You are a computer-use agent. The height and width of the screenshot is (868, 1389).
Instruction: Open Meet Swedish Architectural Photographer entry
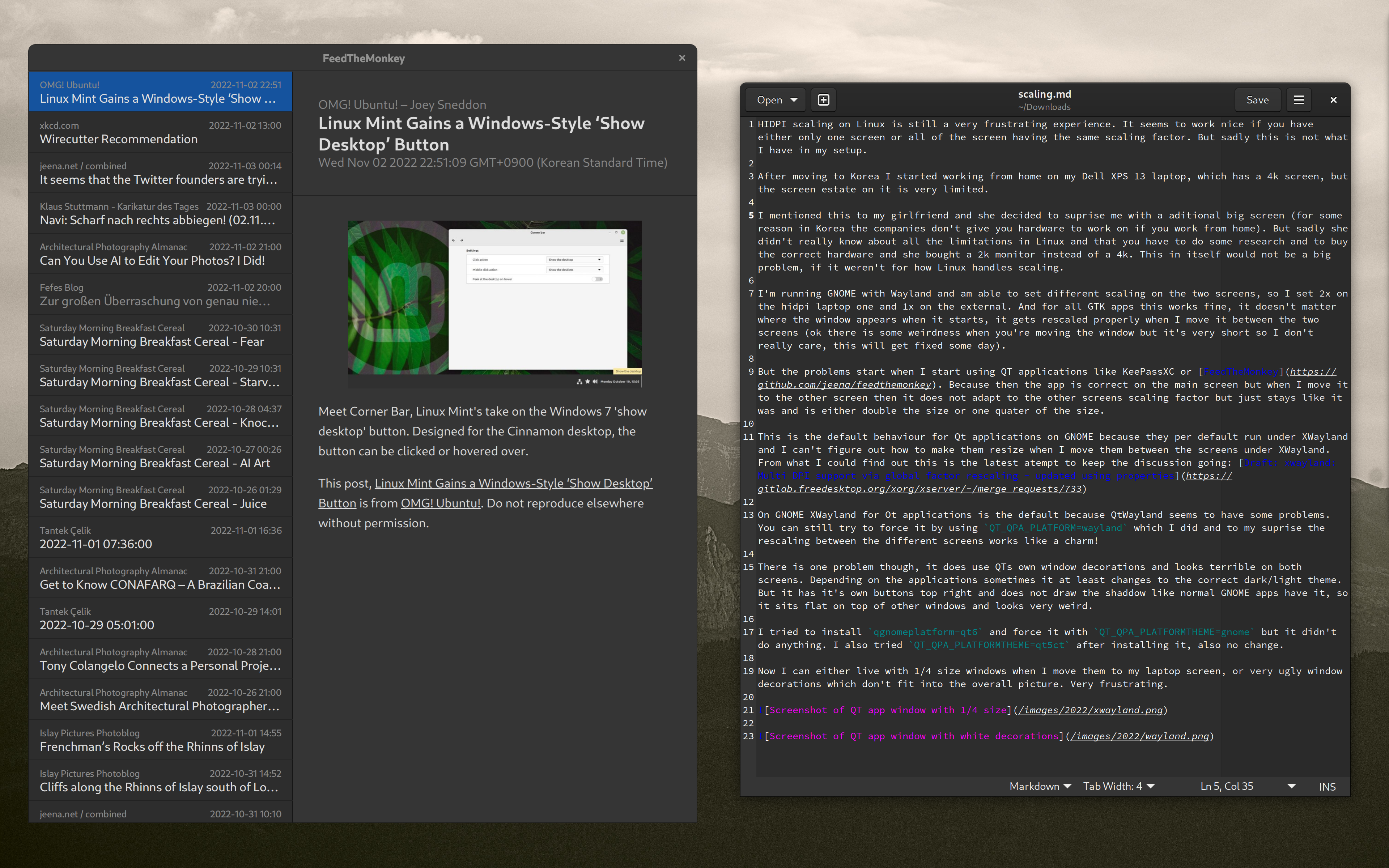[x=160, y=699]
